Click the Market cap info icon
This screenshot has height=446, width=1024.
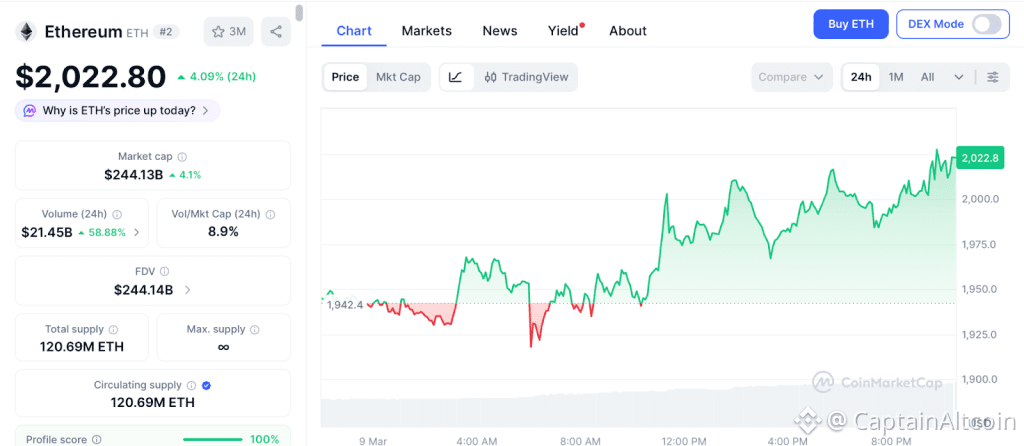[x=181, y=157]
